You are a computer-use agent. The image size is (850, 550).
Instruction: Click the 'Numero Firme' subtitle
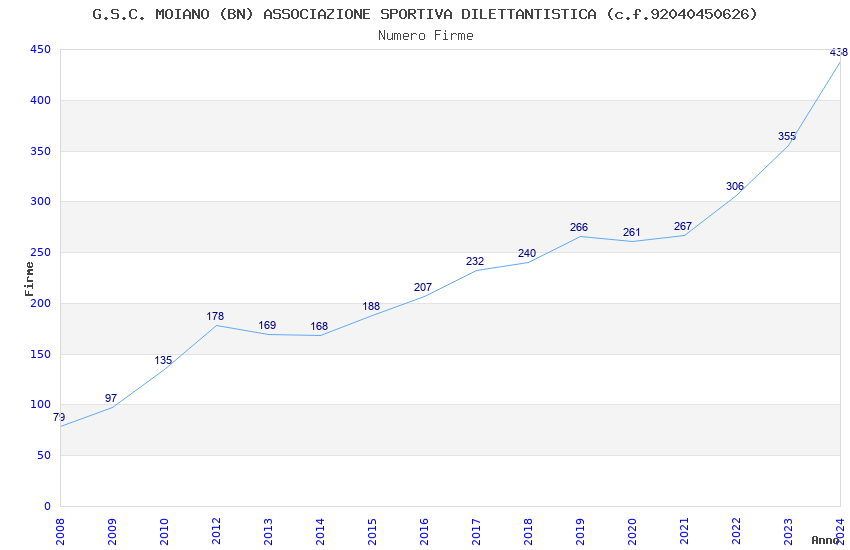(x=426, y=36)
